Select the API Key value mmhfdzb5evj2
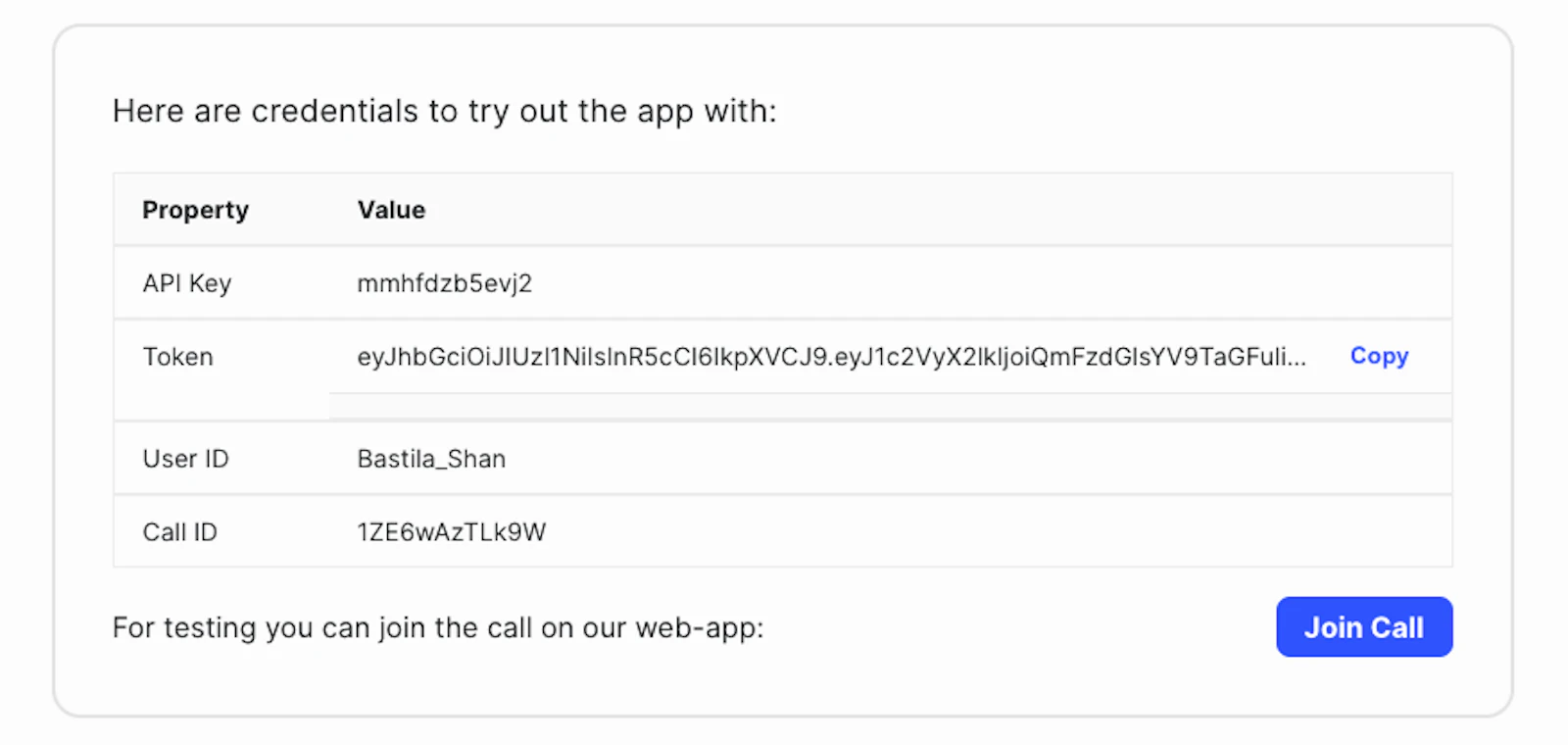Image resolution: width=1568 pixels, height=745 pixels. [444, 282]
